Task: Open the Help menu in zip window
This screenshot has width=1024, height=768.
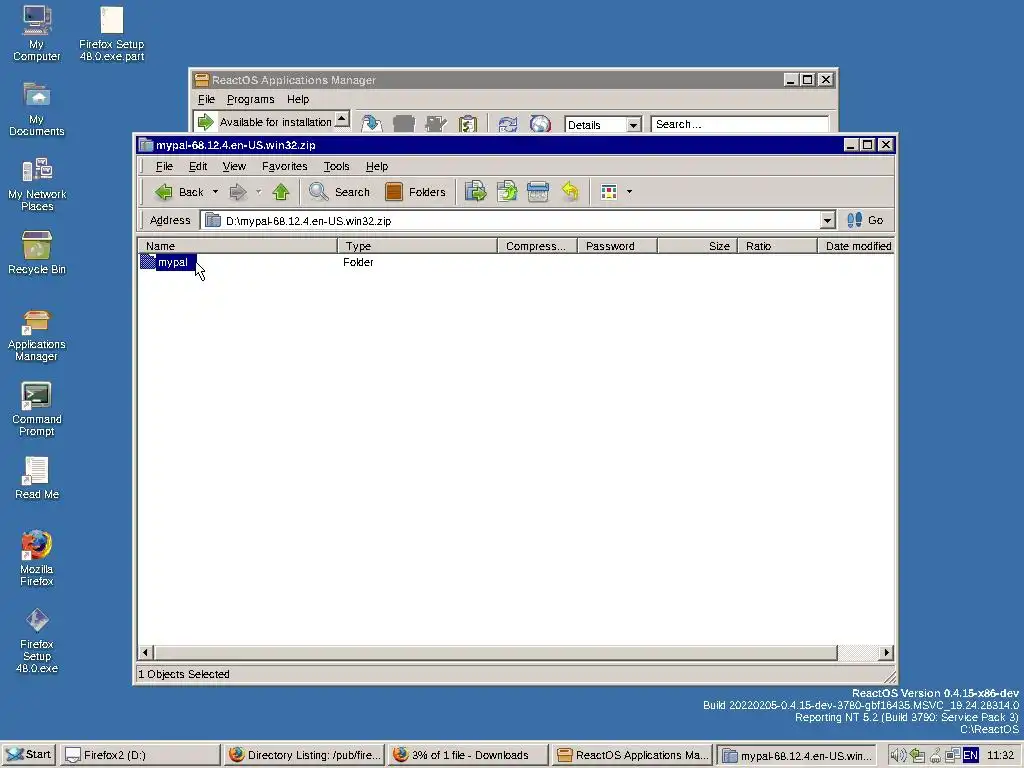Action: (377, 167)
